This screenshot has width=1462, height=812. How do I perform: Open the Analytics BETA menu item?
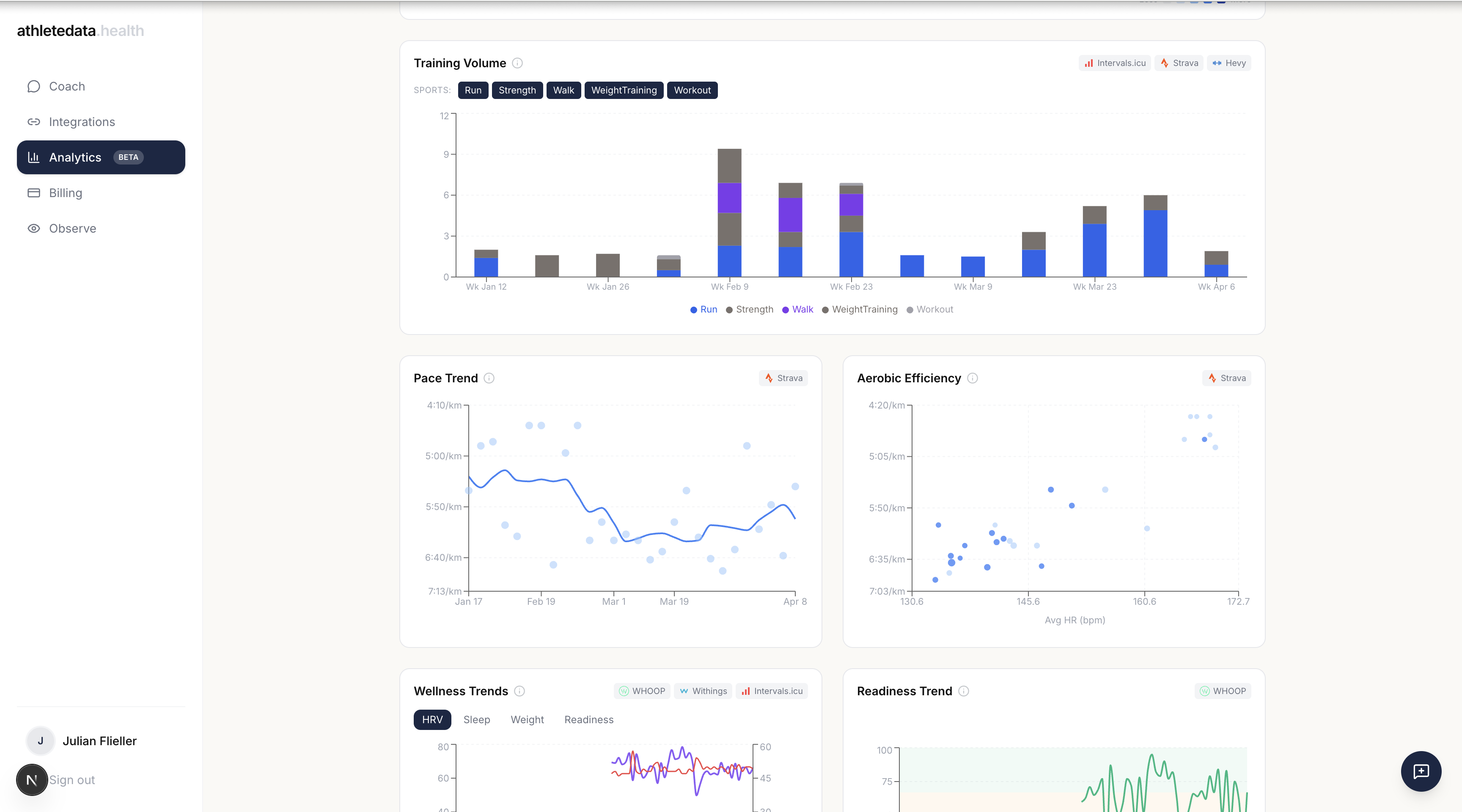tap(101, 157)
